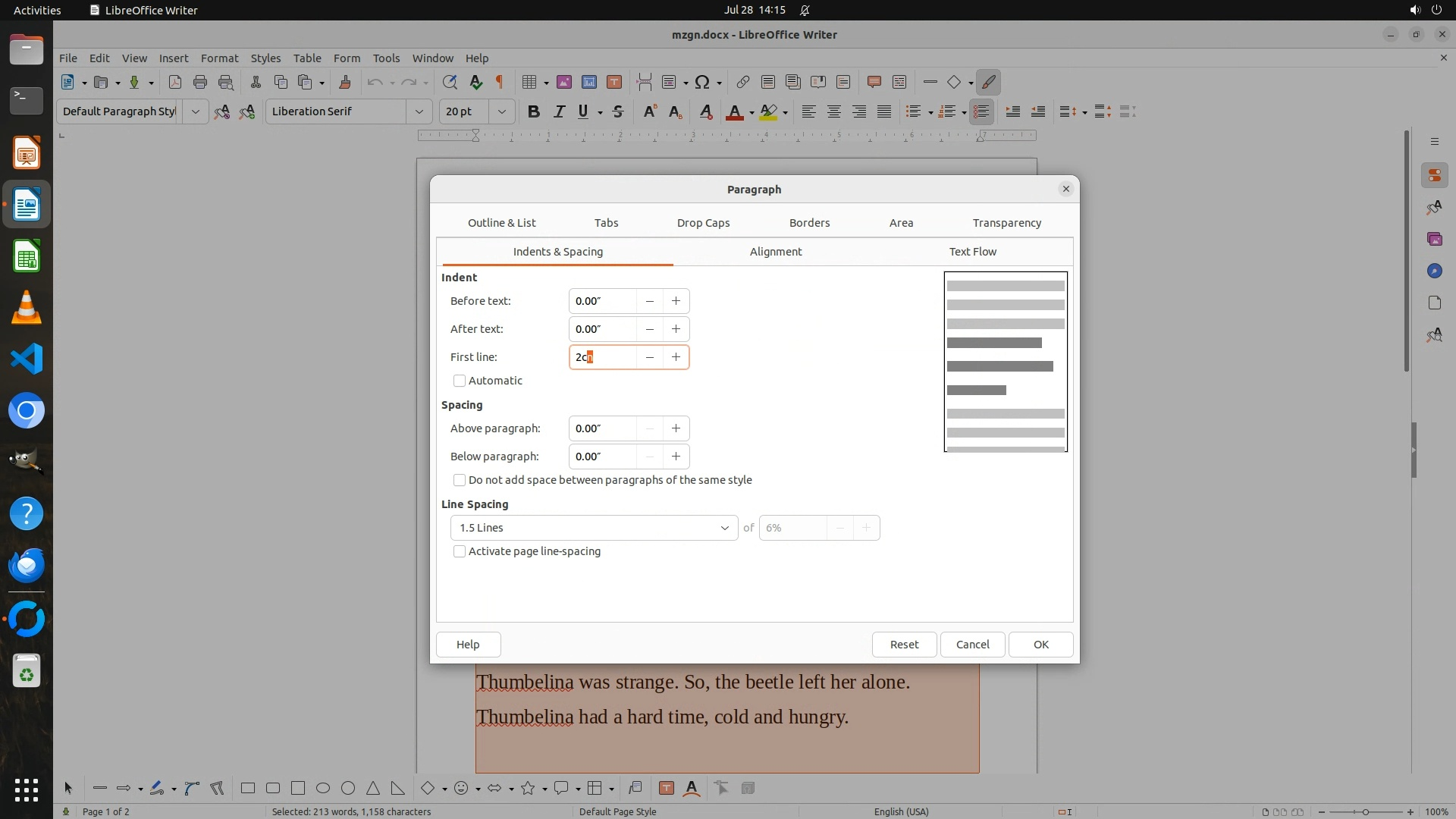Expand the font size dropdown

tap(501, 111)
